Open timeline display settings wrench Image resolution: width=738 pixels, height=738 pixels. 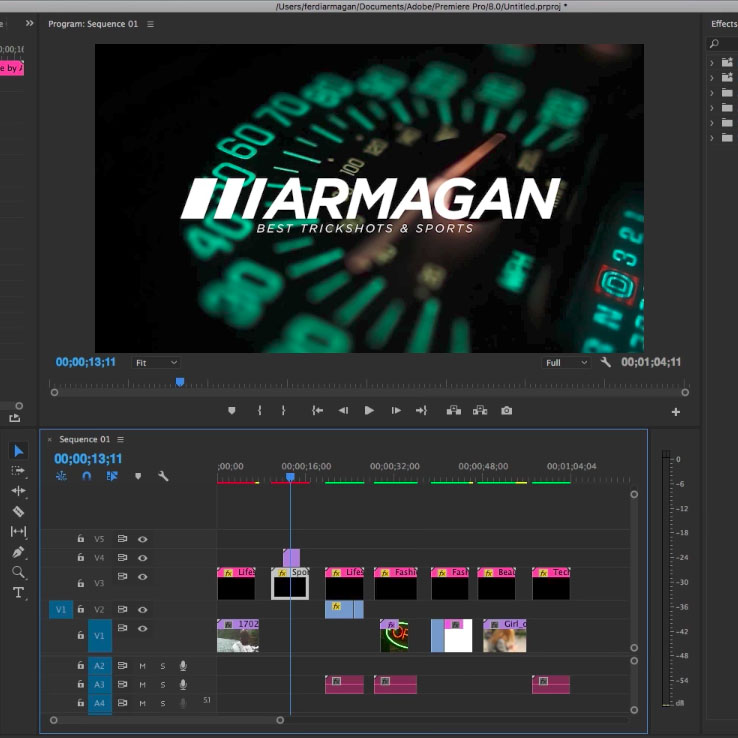coord(163,476)
